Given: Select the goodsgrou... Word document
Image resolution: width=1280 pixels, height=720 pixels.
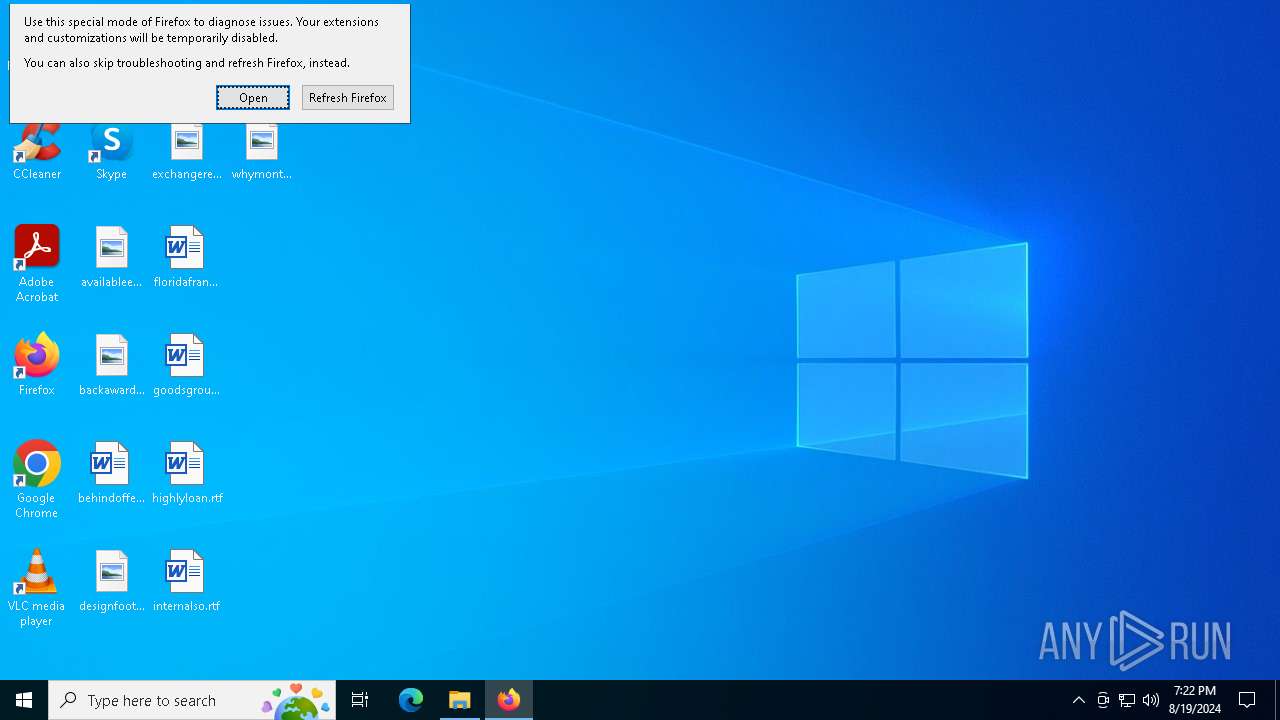Looking at the screenshot, I should 186,365.
